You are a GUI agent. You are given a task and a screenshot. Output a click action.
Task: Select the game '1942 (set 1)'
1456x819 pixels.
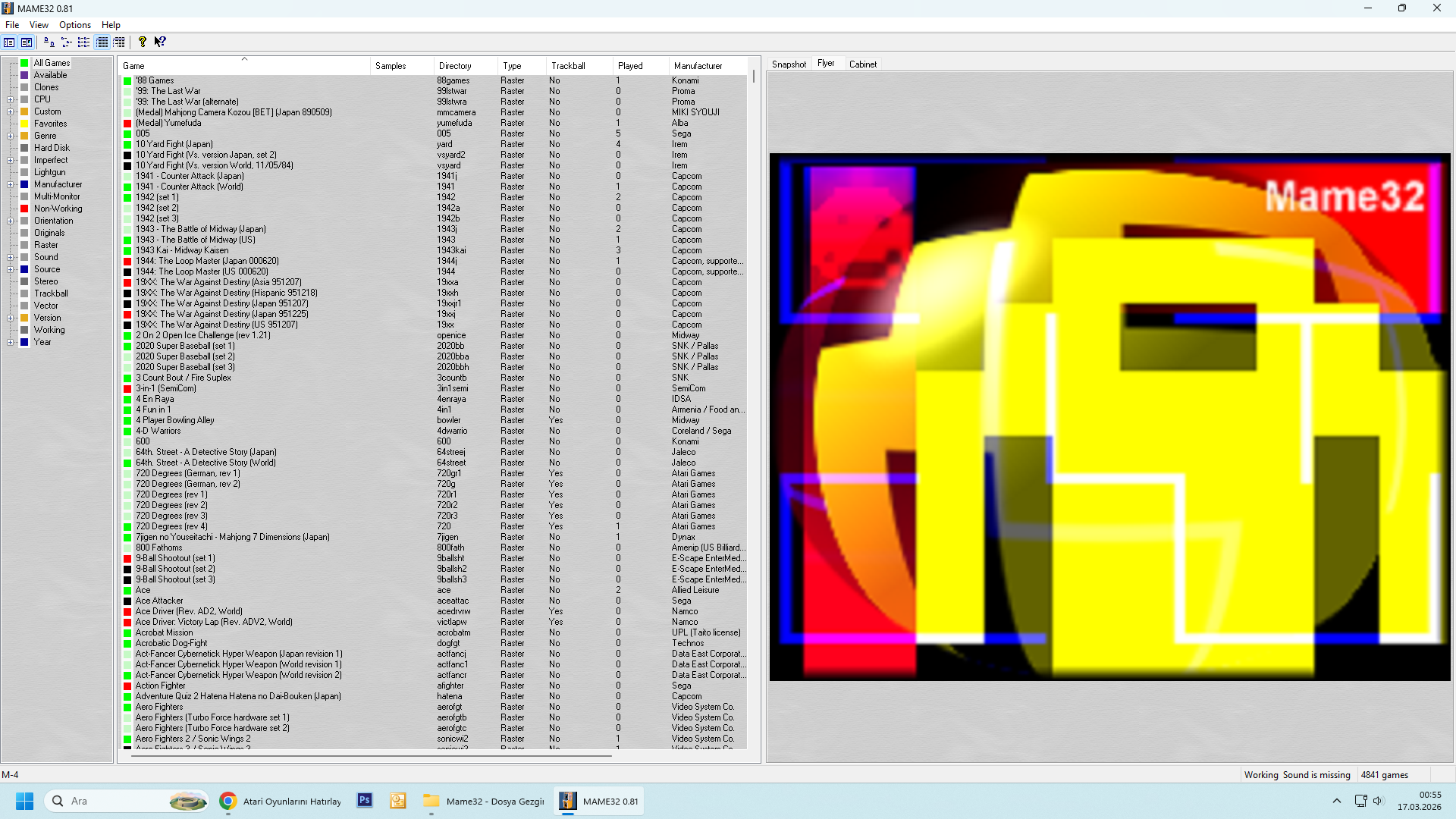(157, 197)
